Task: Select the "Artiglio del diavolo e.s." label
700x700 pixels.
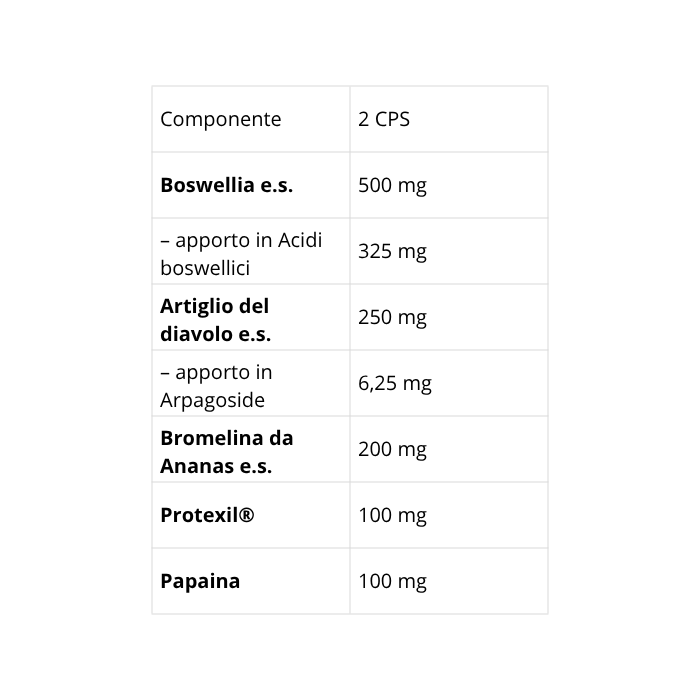Action: click(215, 320)
